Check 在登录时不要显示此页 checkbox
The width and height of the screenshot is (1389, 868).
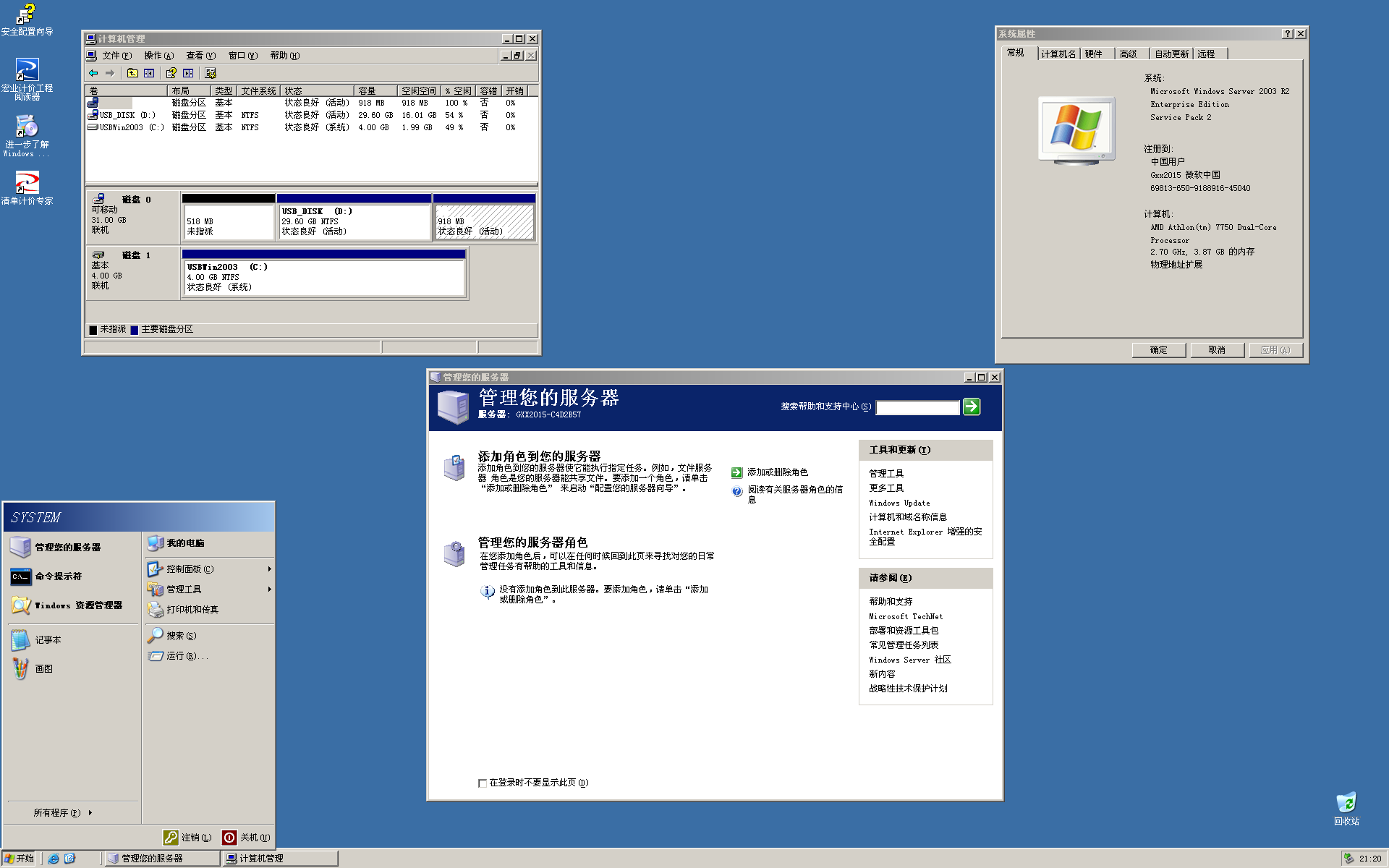[483, 783]
